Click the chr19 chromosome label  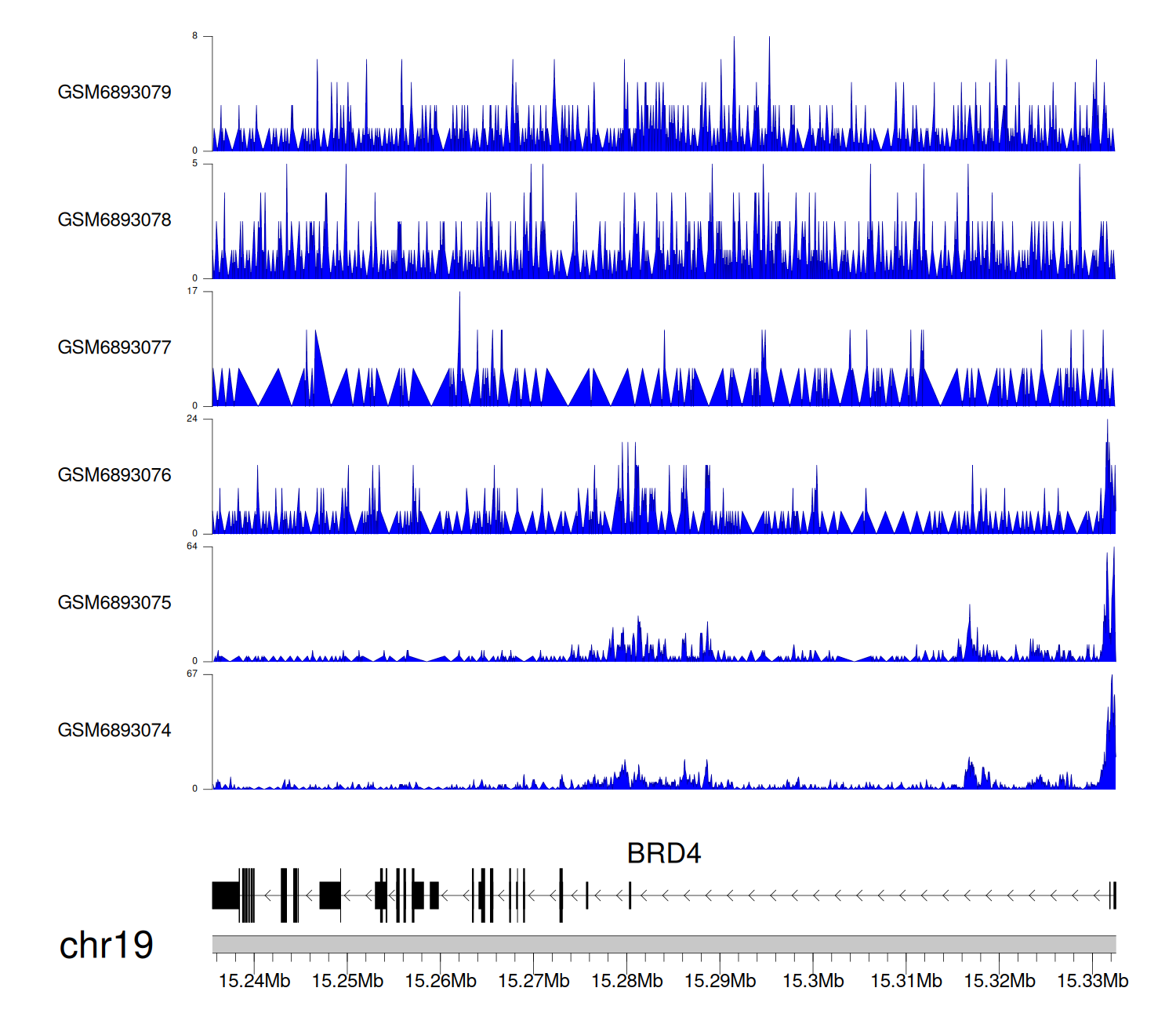coord(106,946)
